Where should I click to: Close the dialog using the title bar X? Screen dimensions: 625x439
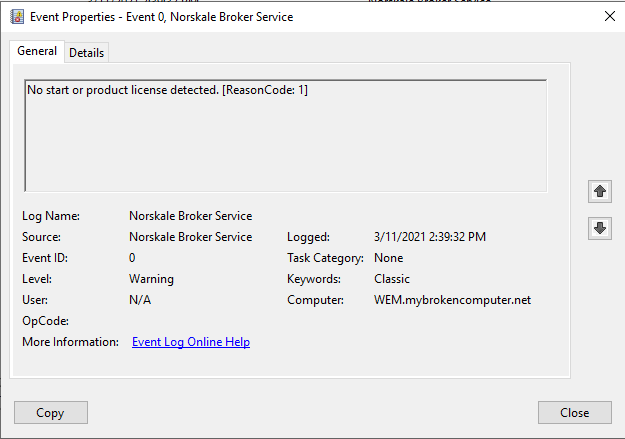click(609, 17)
